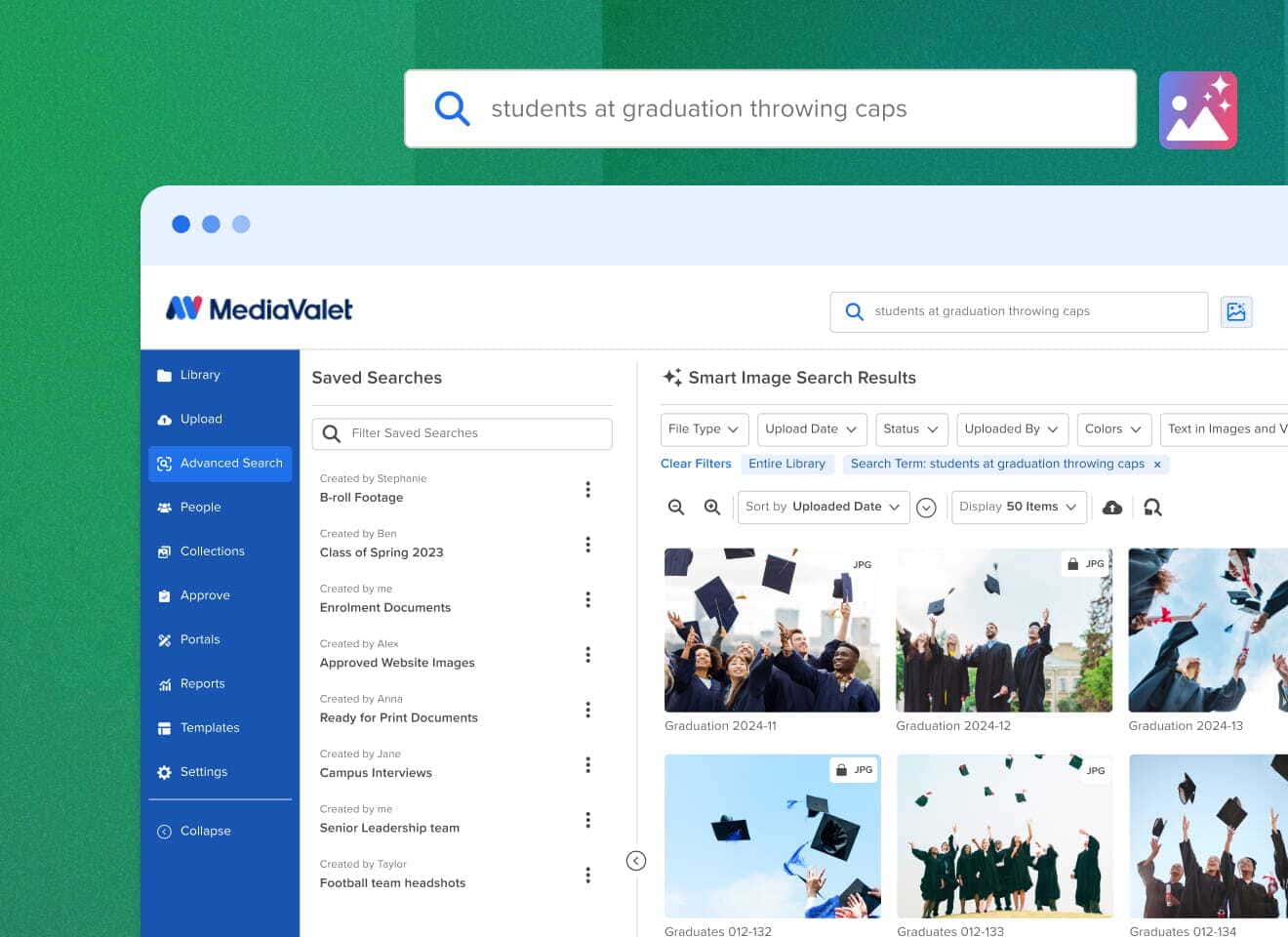
Task: Remove the graduation search term filter chip
Action: 1157,464
